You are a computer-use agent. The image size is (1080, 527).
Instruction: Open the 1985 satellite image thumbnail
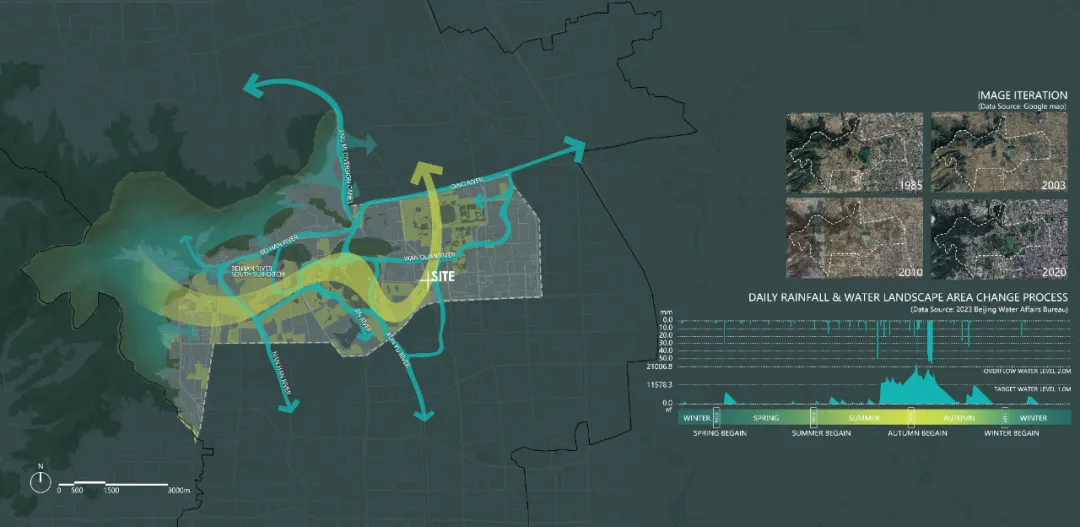[x=852, y=151]
